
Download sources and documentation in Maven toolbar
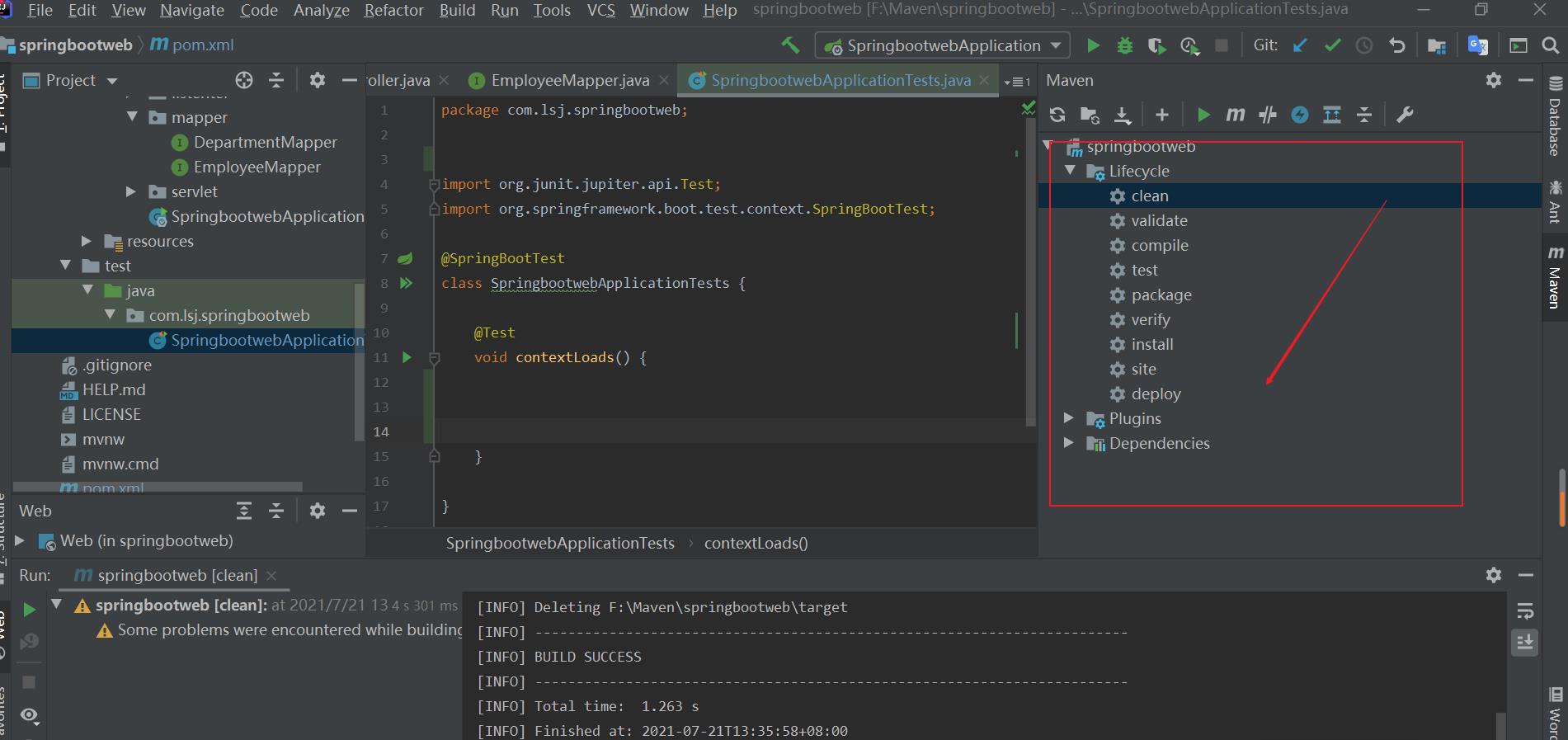point(1123,115)
